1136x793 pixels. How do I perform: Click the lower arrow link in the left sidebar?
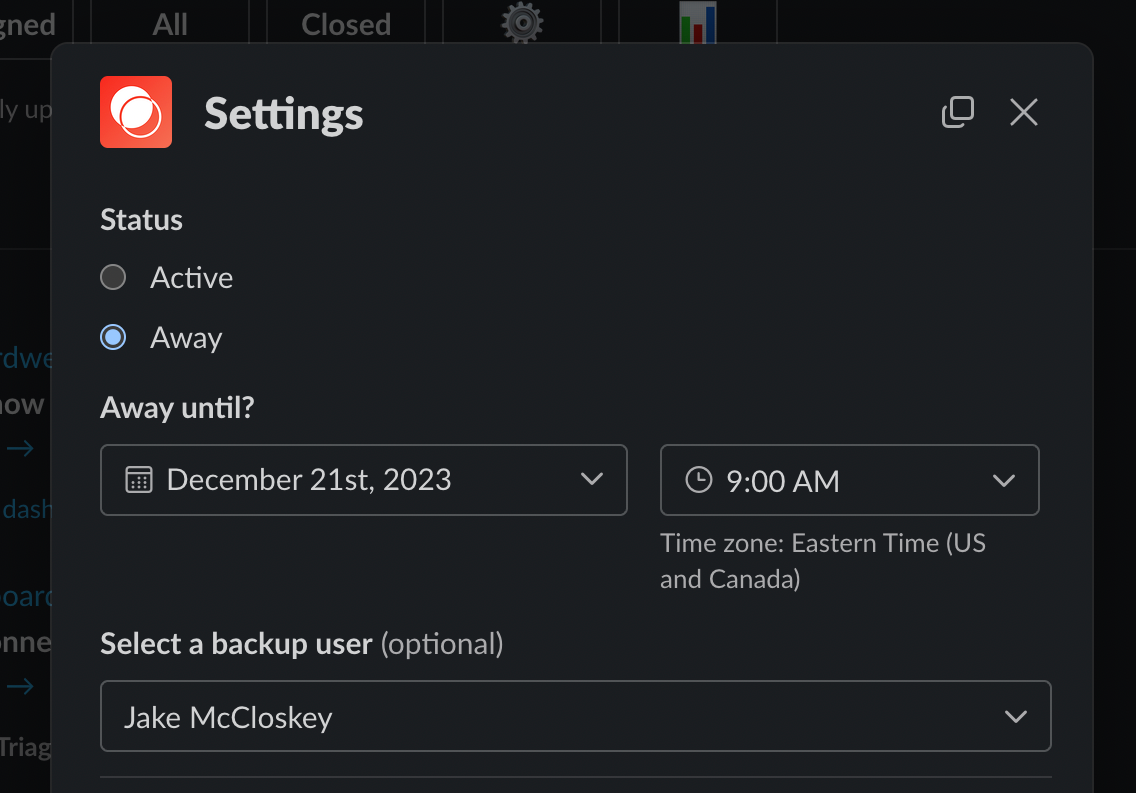[x=20, y=687]
